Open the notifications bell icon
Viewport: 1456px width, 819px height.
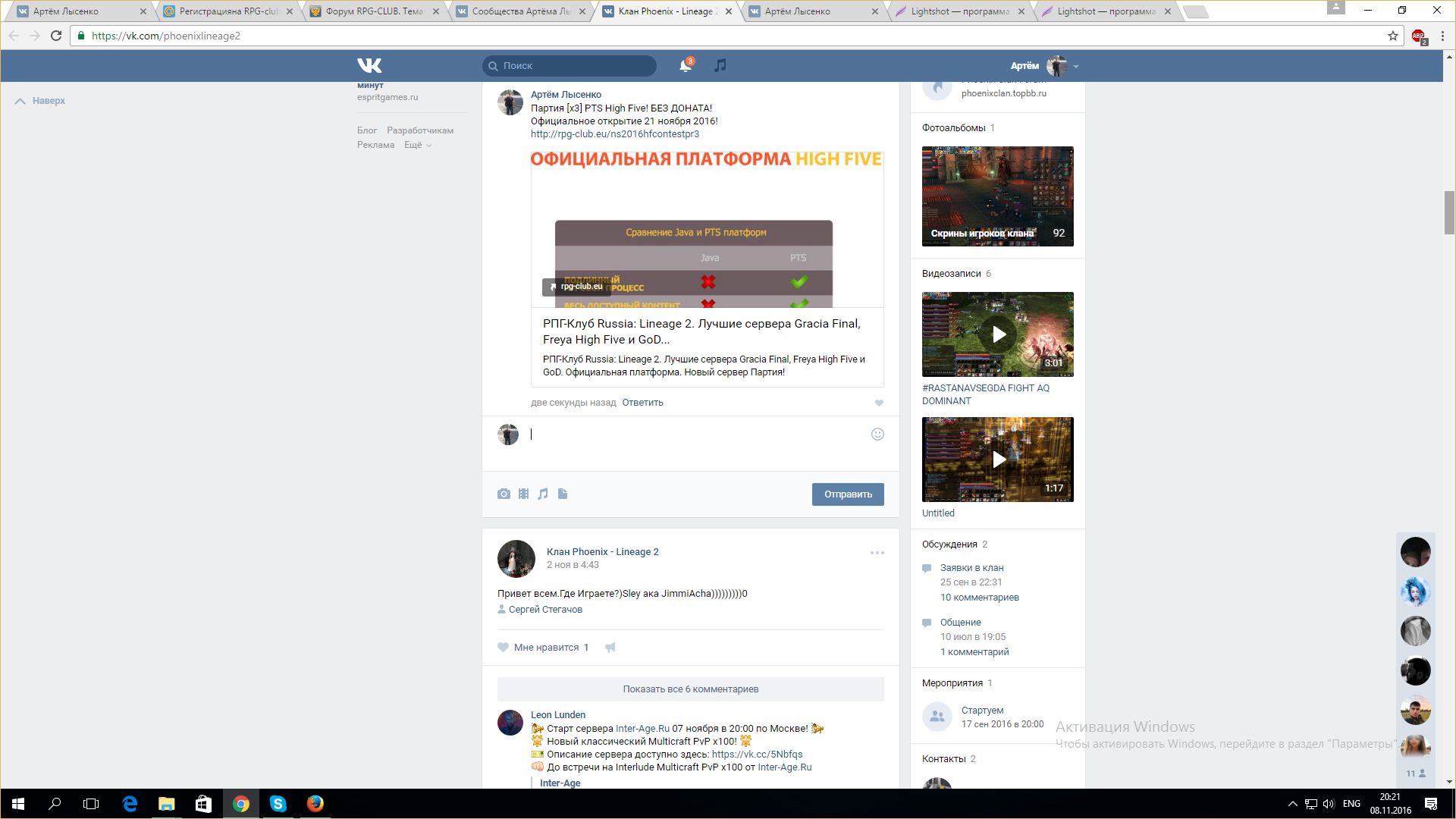685,66
